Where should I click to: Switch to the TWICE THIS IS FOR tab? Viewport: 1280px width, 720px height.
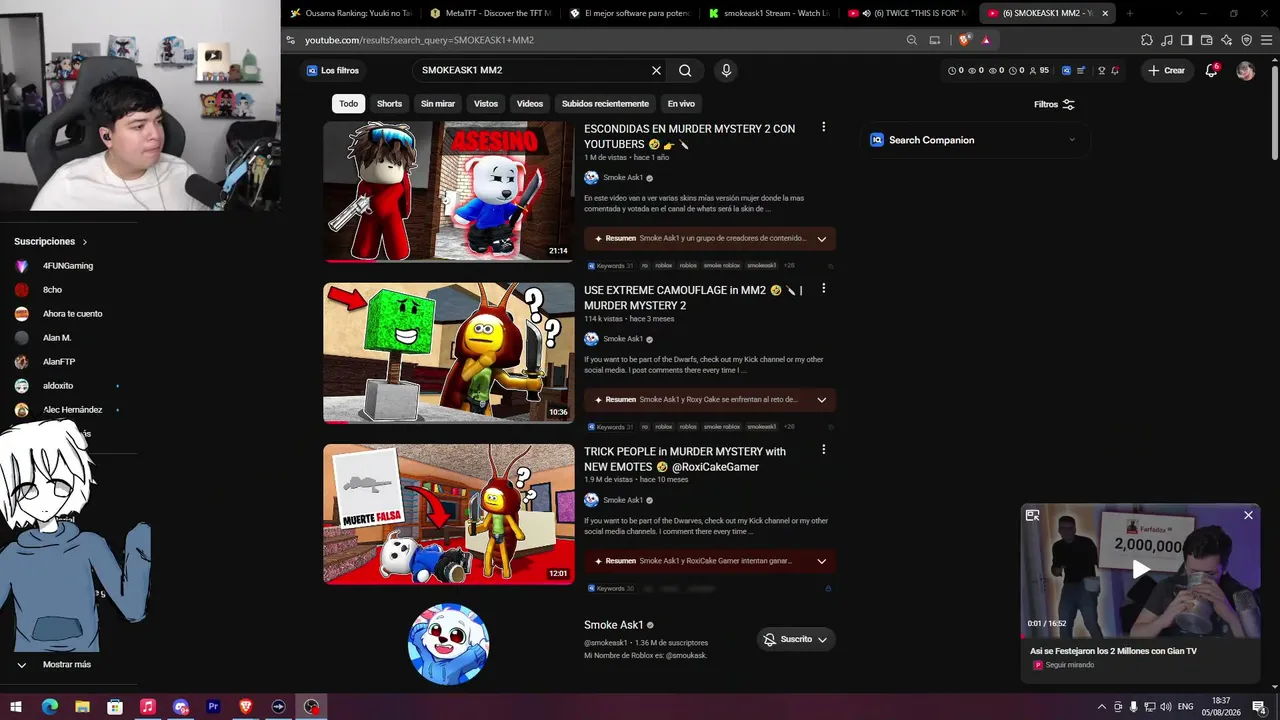click(909, 13)
